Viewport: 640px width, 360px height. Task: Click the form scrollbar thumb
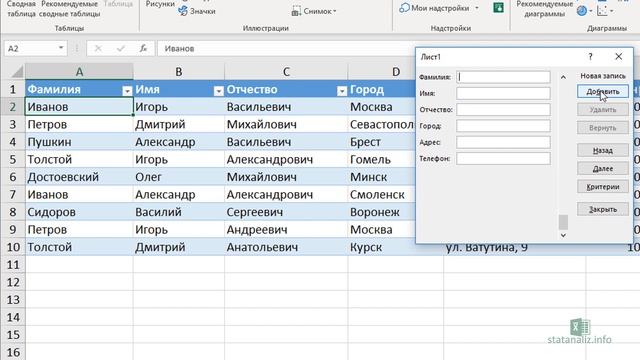pyautogui.click(x=563, y=222)
